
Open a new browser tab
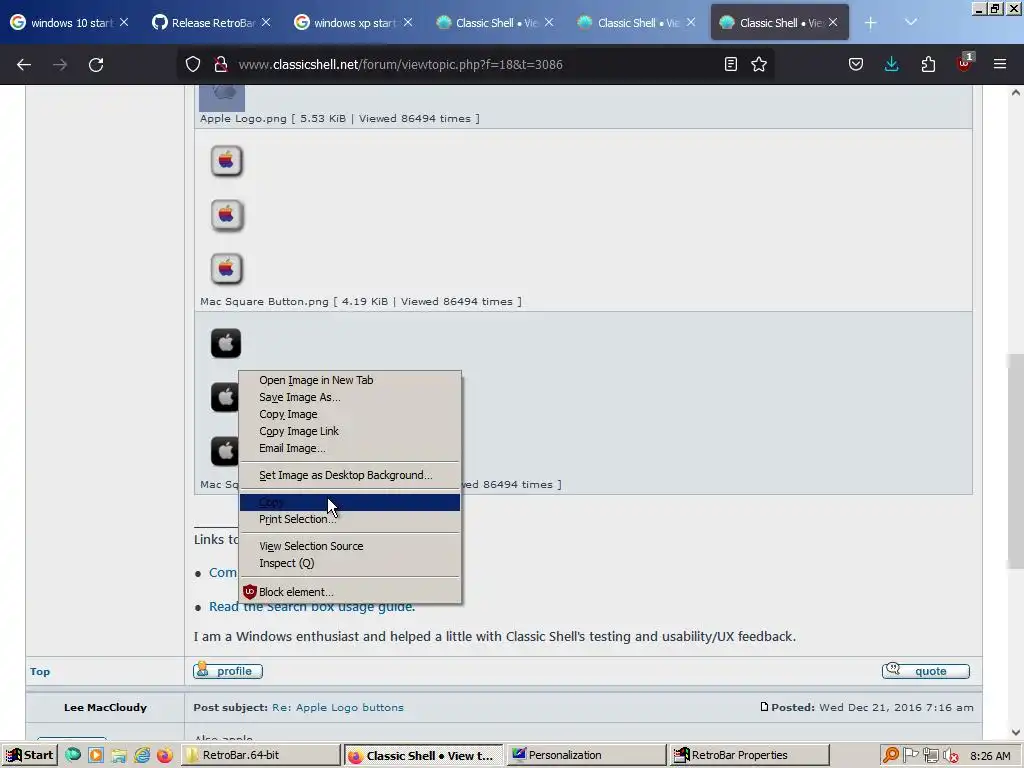click(x=871, y=23)
